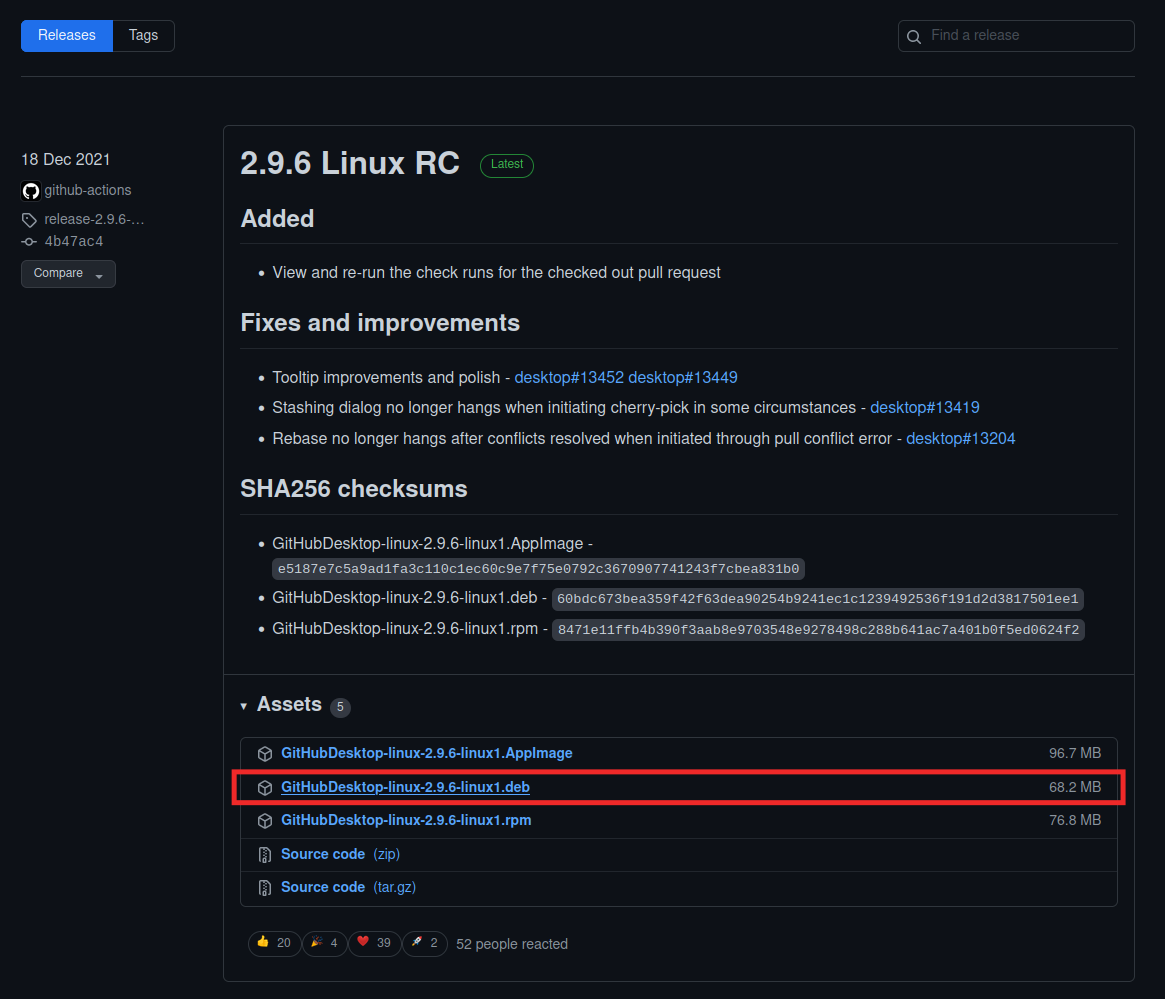The height and width of the screenshot is (999, 1165).
Task: Download Source code (tar.gz)
Action: [348, 888]
